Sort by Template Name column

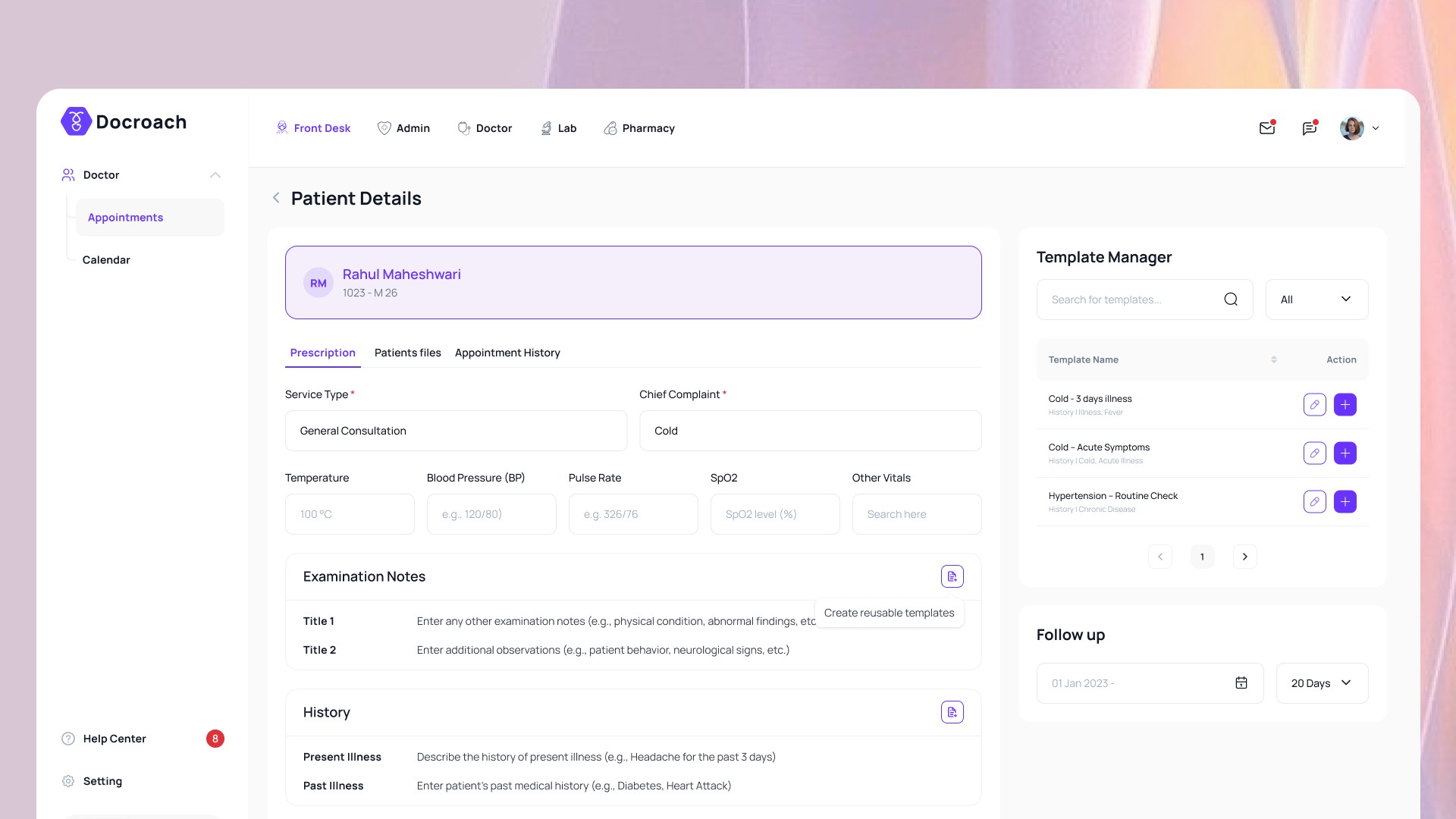click(1273, 360)
